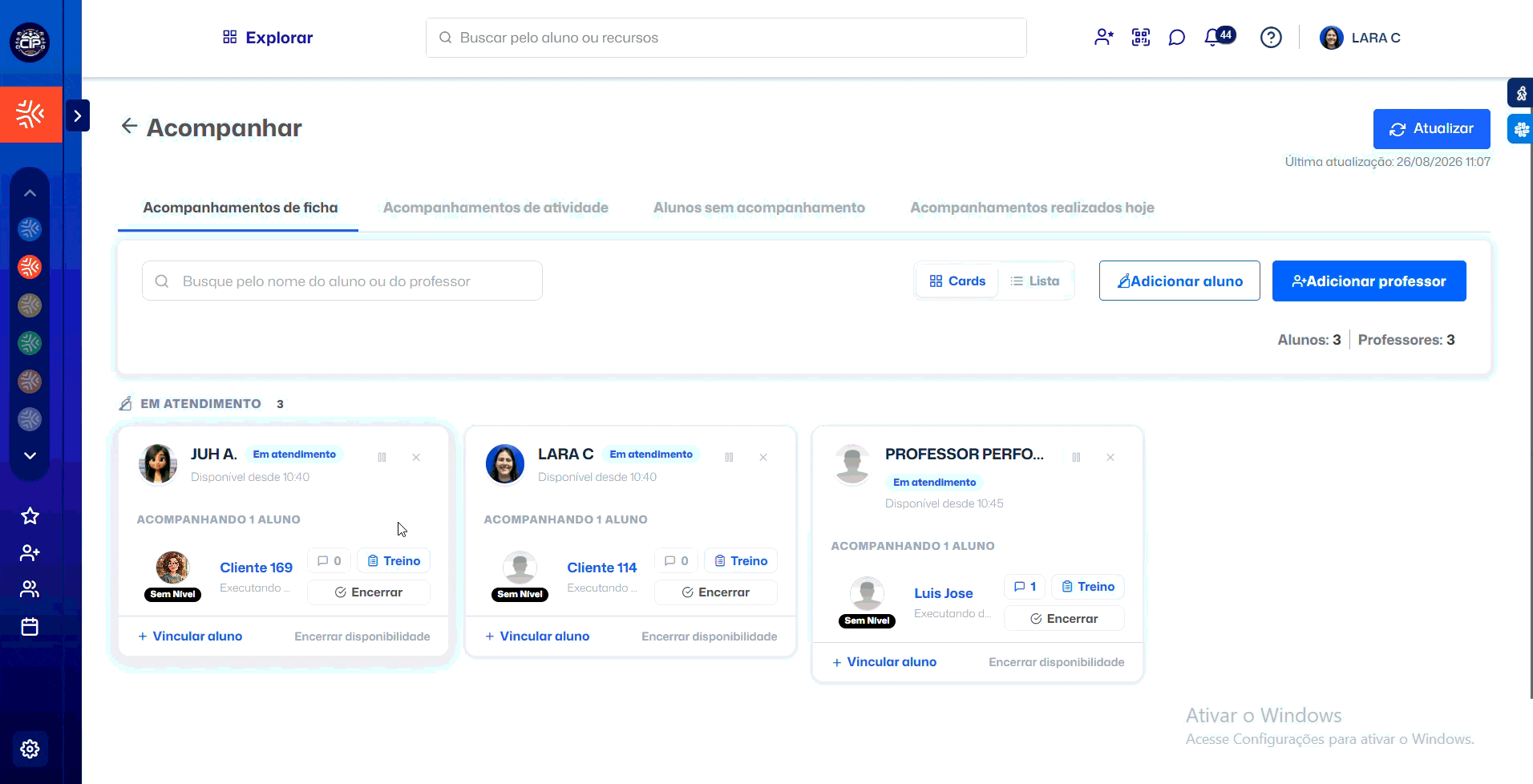
Task: Click Encerrar for Cliente 114
Action: point(716,592)
